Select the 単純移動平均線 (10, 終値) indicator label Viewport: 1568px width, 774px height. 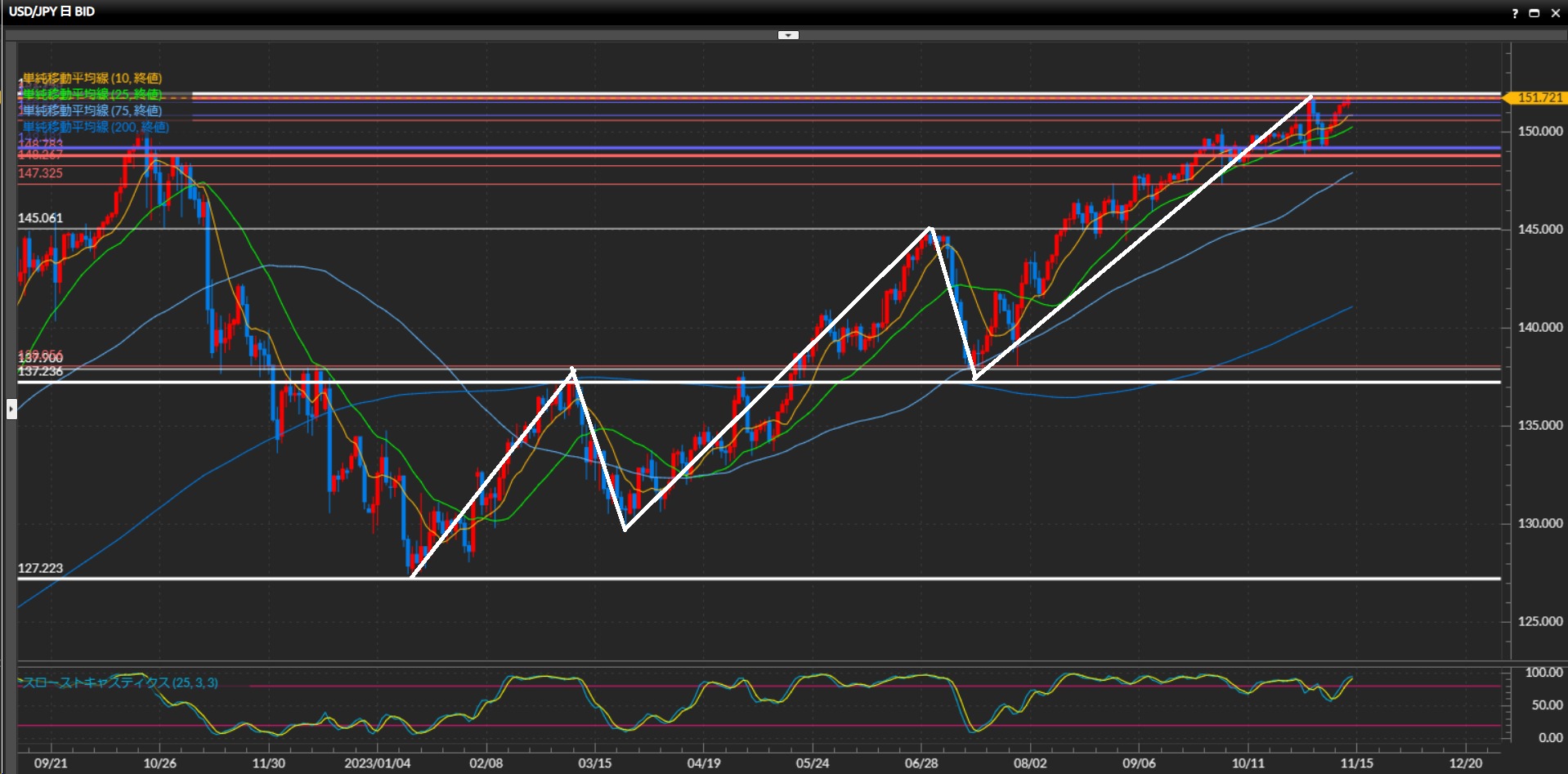pyautogui.click(x=92, y=78)
